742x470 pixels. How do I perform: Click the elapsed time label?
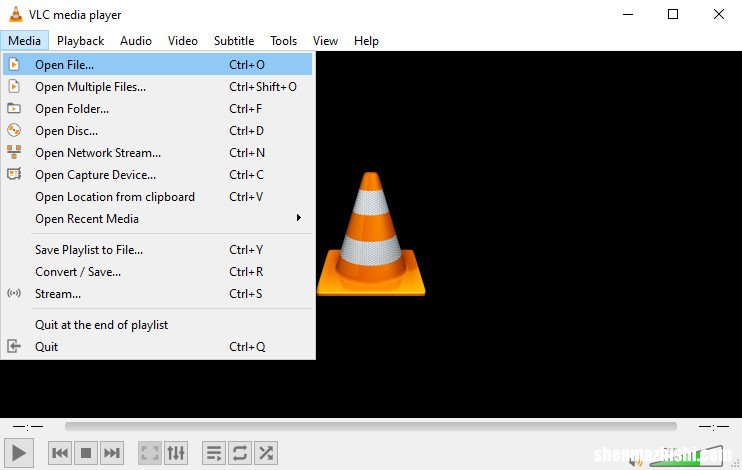[x=28, y=426]
